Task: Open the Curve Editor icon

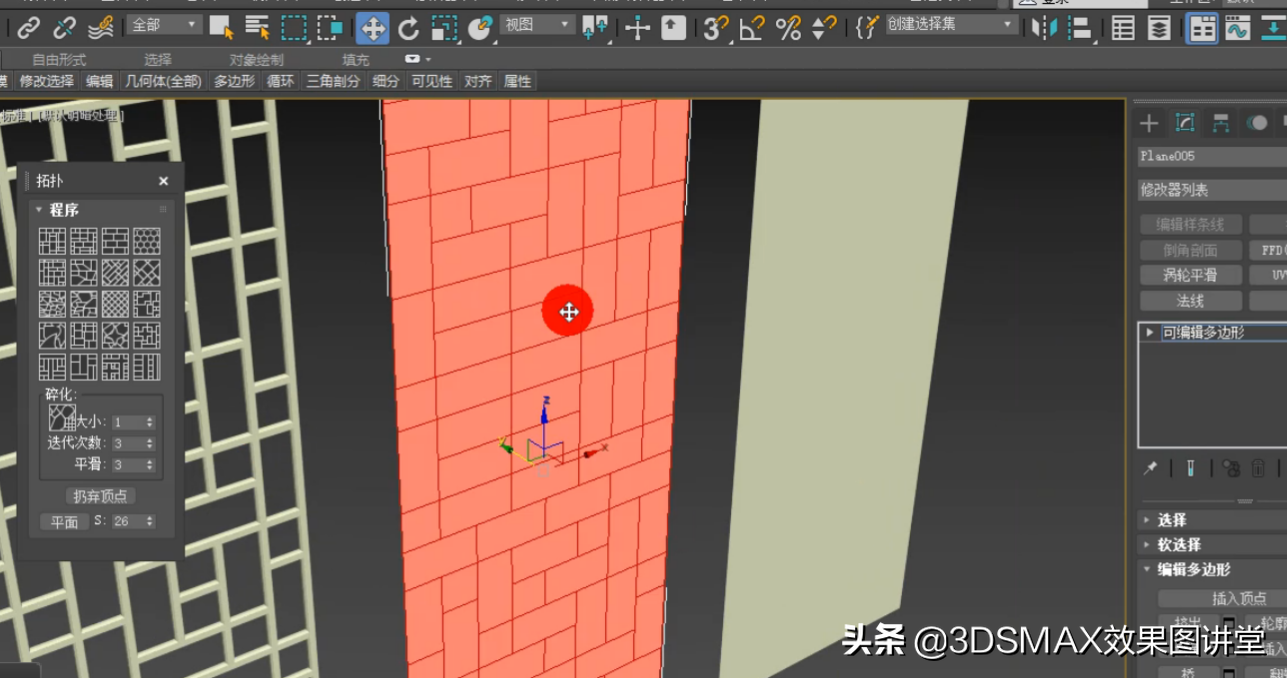Action: click(1238, 28)
